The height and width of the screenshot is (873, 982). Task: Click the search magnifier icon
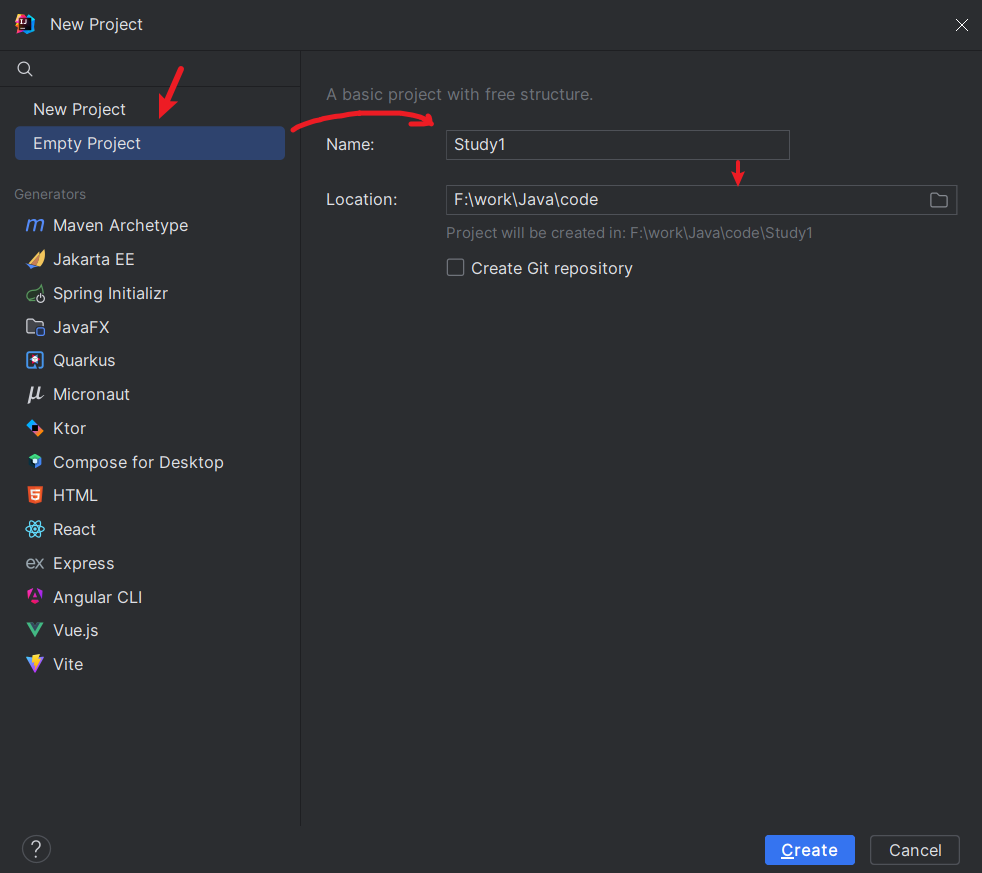25,69
